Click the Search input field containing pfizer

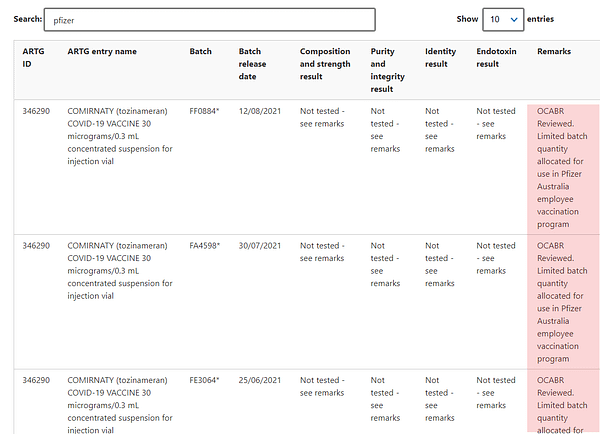coord(210,20)
